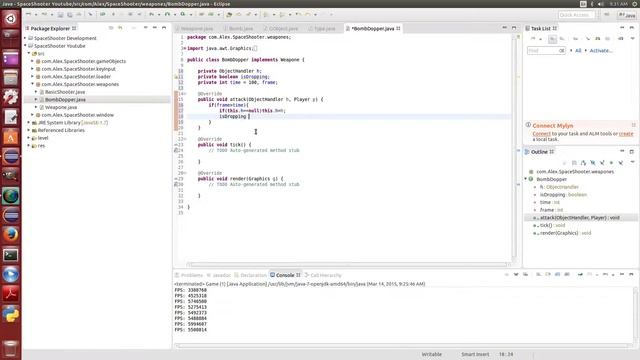The image size is (640, 360).
Task: Select Weapone.java in Package Explorer
Action: pos(61,107)
